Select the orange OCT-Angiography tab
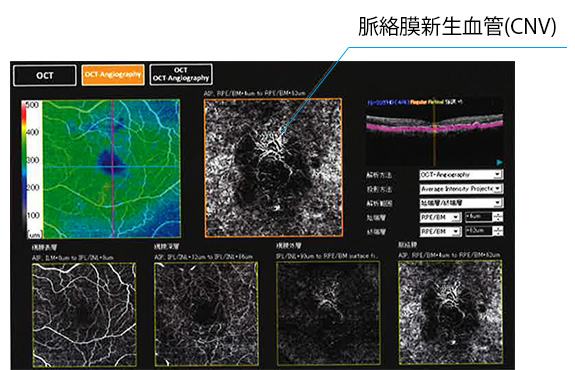The height and width of the screenshot is (370, 575). [x=113, y=75]
